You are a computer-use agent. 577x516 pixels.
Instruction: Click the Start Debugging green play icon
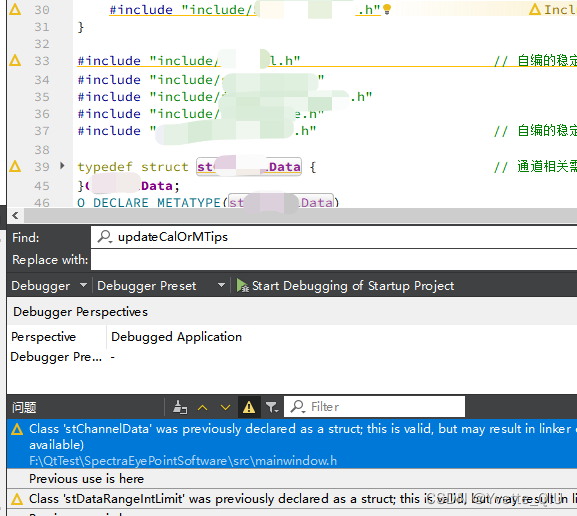[x=243, y=286]
